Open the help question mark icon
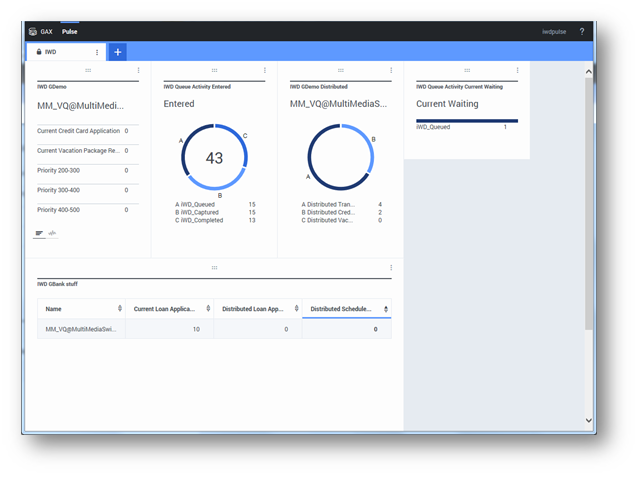Viewport: 639px width, 477px height. pos(582,32)
